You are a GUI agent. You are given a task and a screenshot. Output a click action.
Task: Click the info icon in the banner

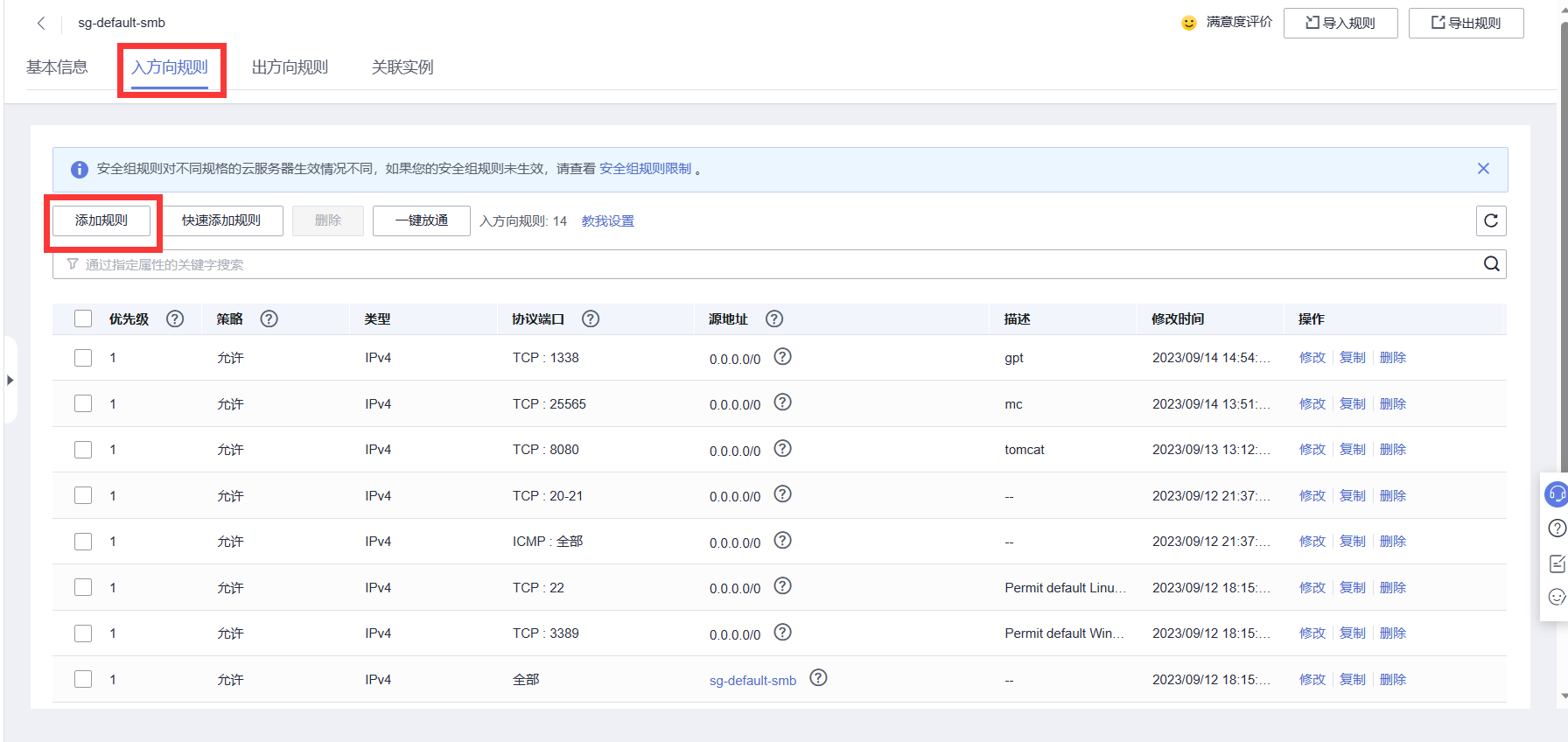(x=79, y=169)
